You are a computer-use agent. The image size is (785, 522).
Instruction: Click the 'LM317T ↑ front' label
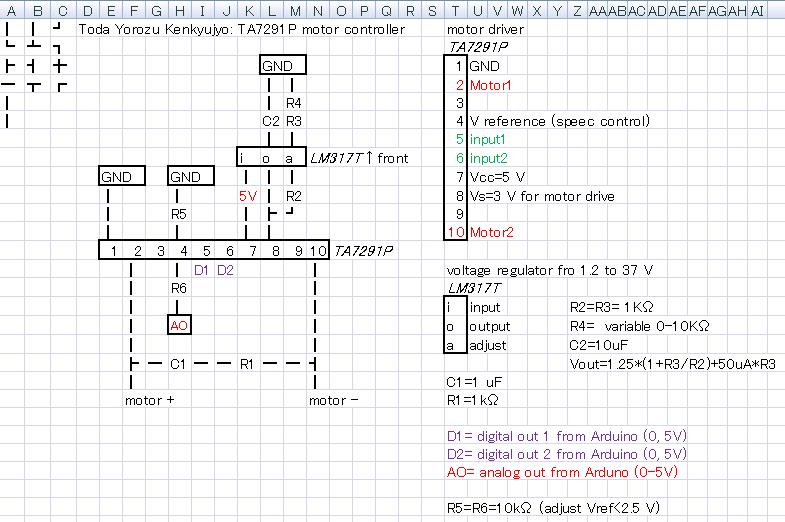click(359, 158)
